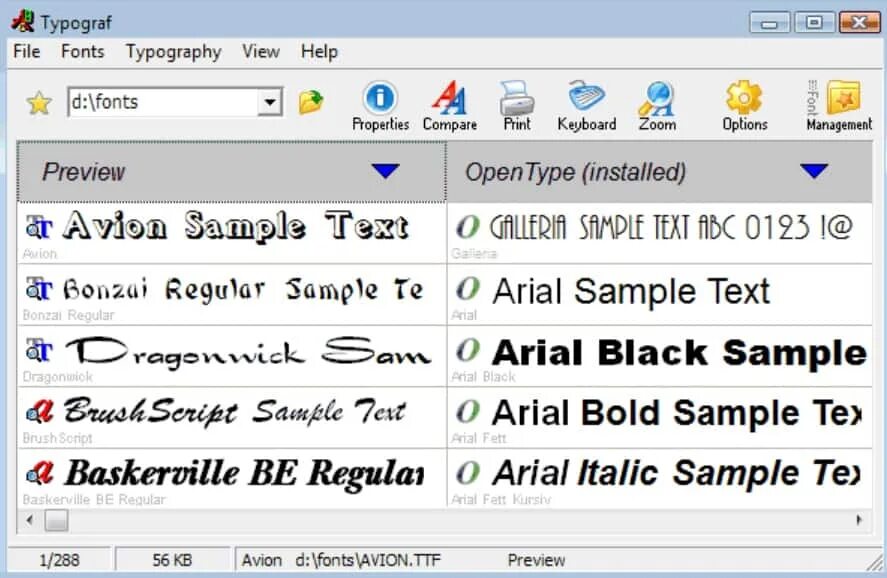The image size is (887, 578).
Task: Click the TrueType icon beside Bonzai Regular
Action: click(x=39, y=289)
